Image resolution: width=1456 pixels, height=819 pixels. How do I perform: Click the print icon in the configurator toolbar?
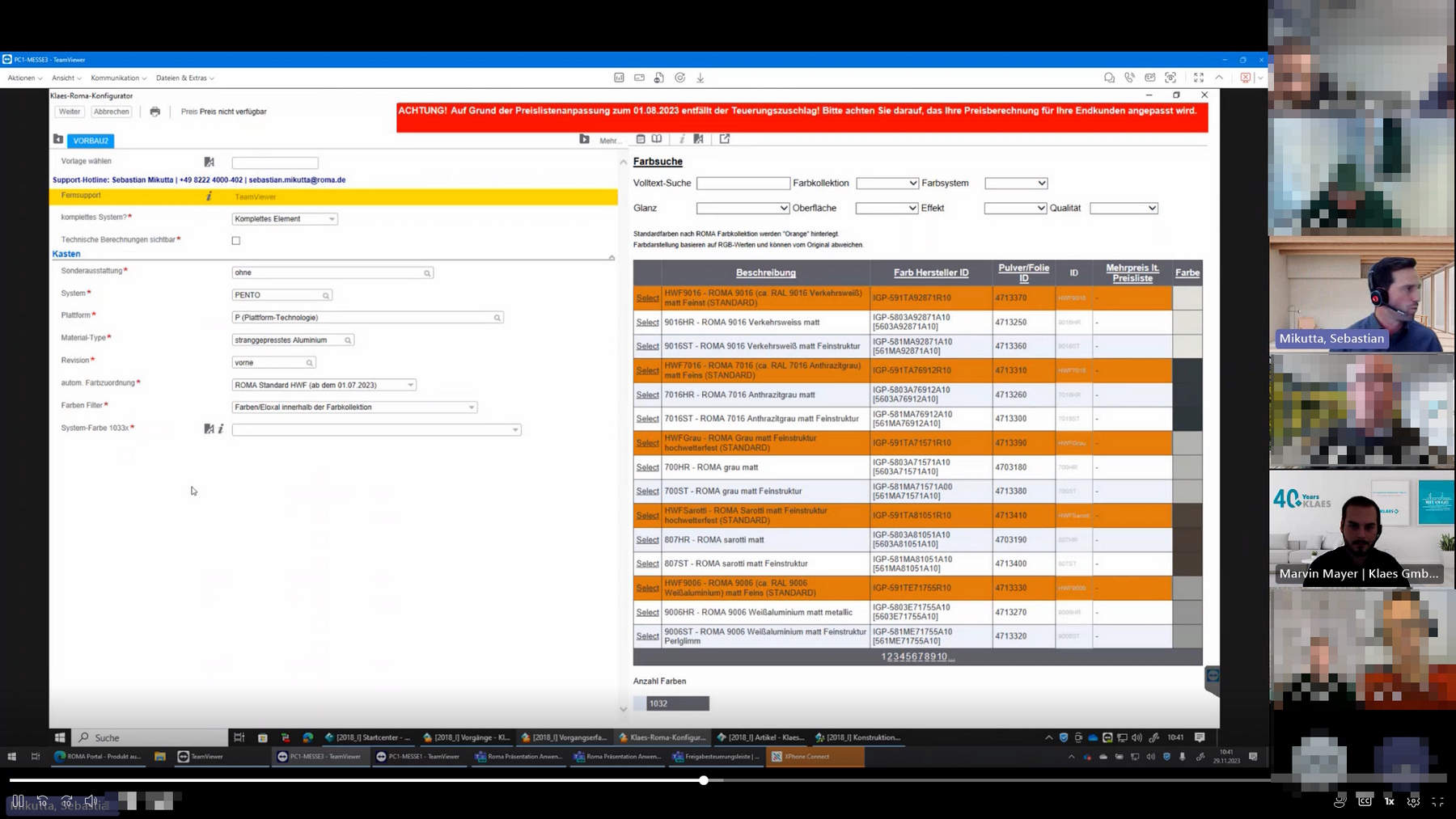click(154, 112)
